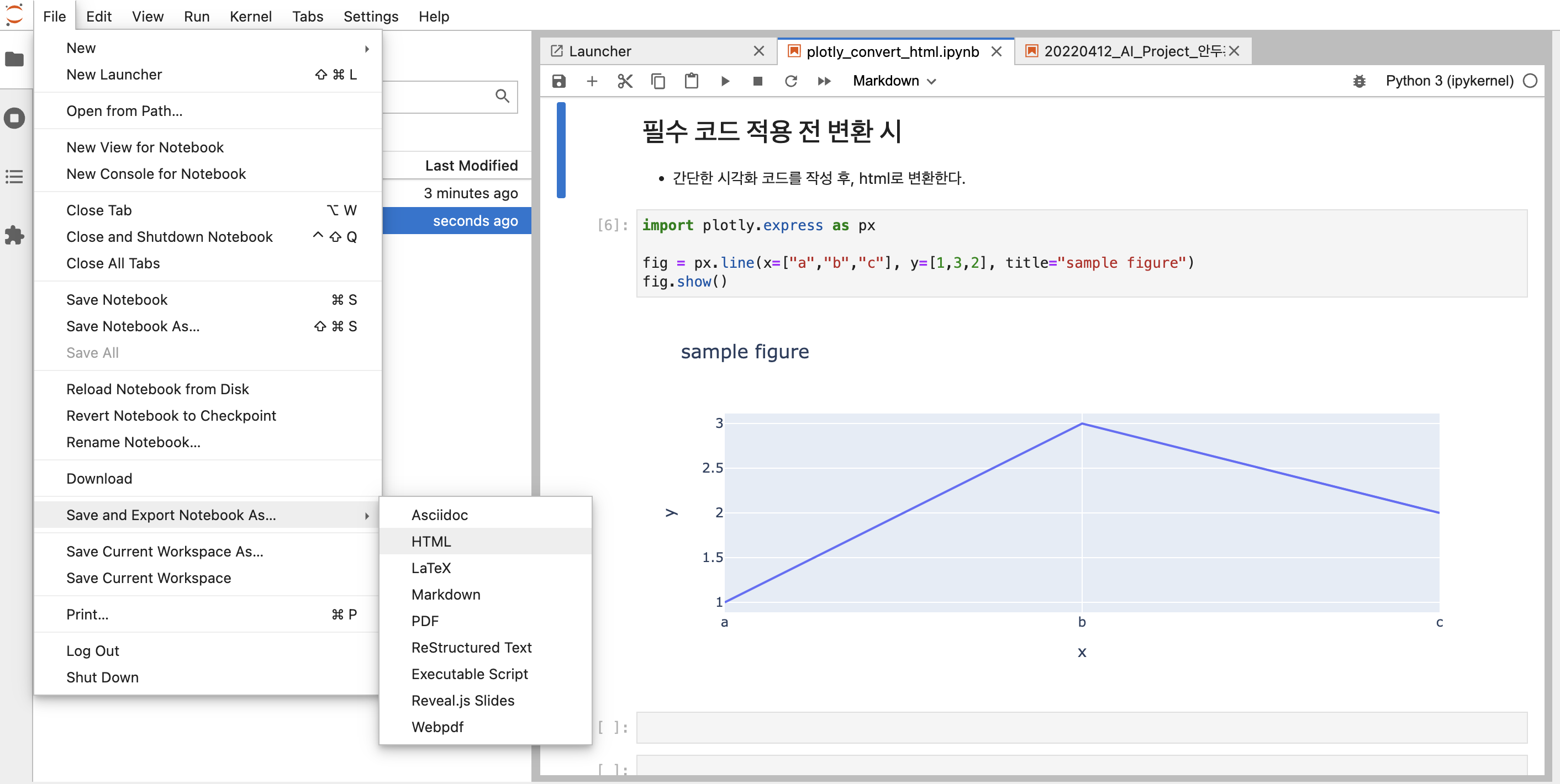
Task: Save the notebook using the toolbar disk icon
Action: (x=558, y=81)
